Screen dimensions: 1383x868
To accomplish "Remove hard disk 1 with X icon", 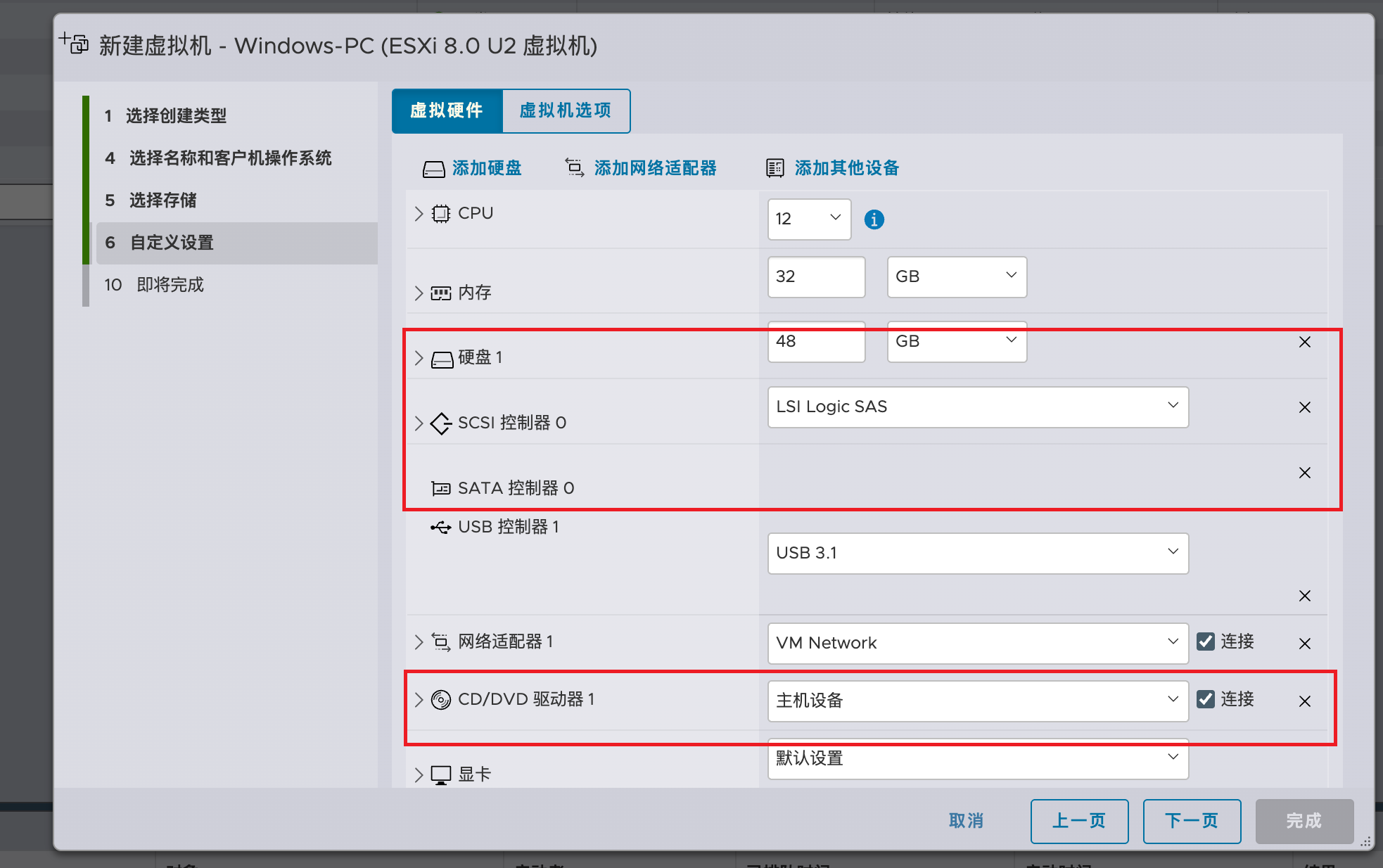I will pos(1304,342).
